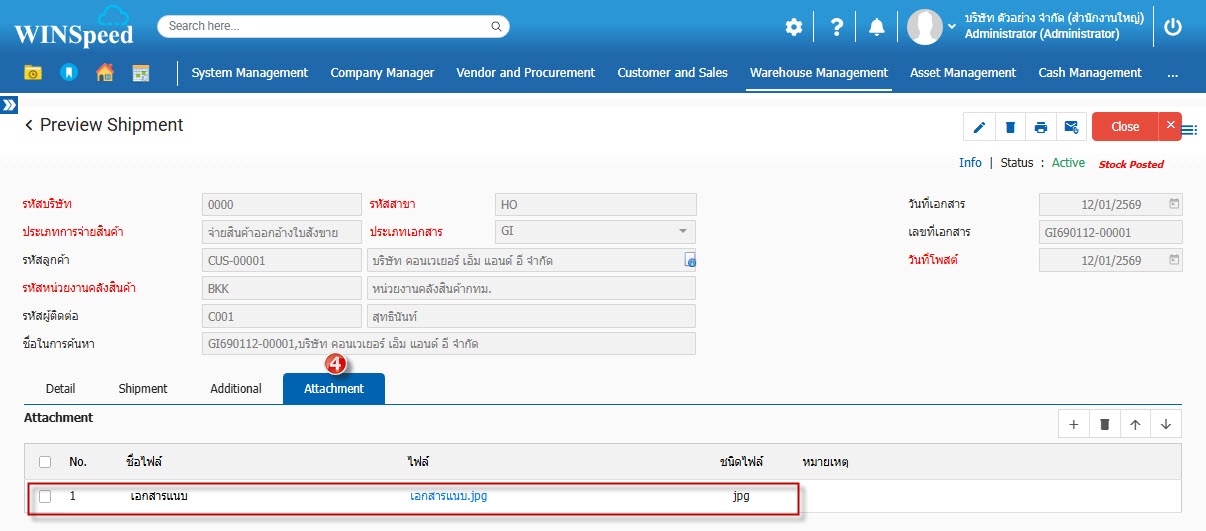
Task: Tick the checkbox for attachment row 1
Action: tap(45, 496)
